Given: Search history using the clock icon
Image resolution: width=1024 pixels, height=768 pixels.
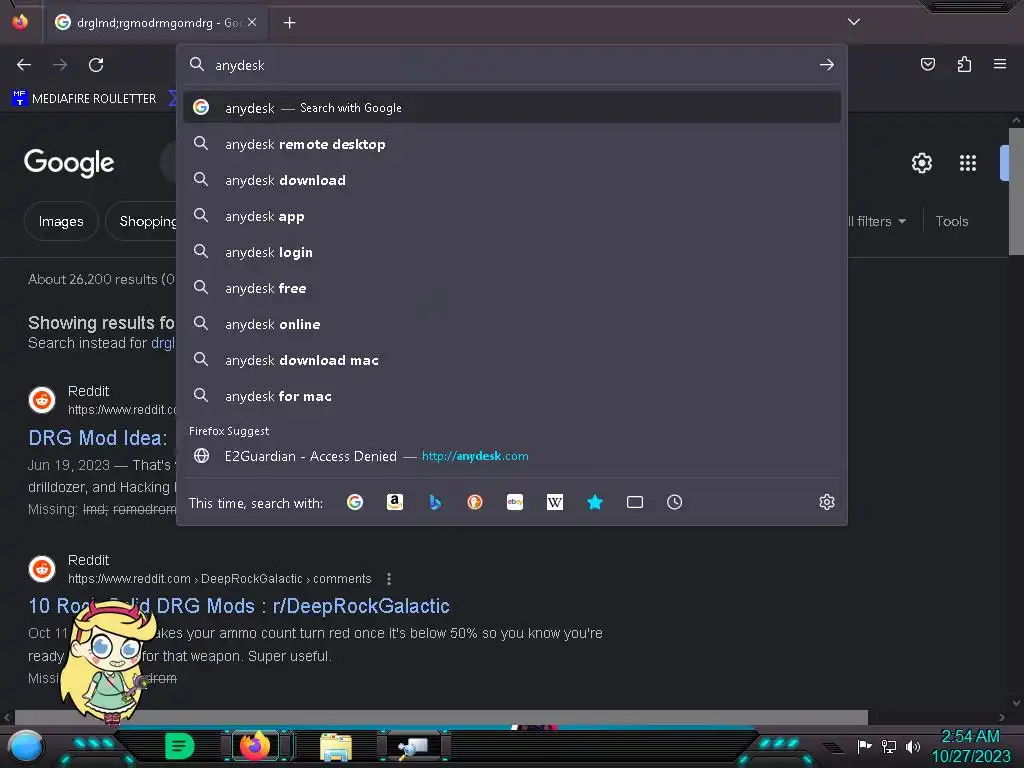Looking at the screenshot, I should click(x=675, y=502).
